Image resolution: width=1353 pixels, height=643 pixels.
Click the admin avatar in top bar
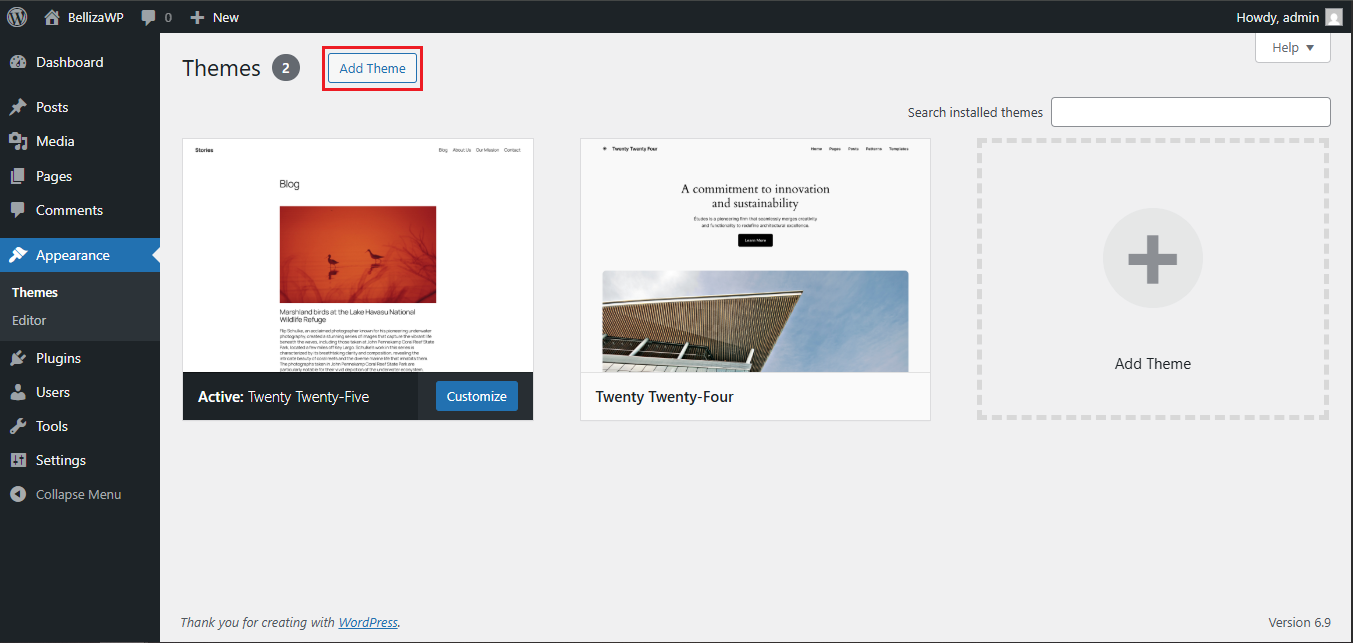pyautogui.click(x=1334, y=17)
